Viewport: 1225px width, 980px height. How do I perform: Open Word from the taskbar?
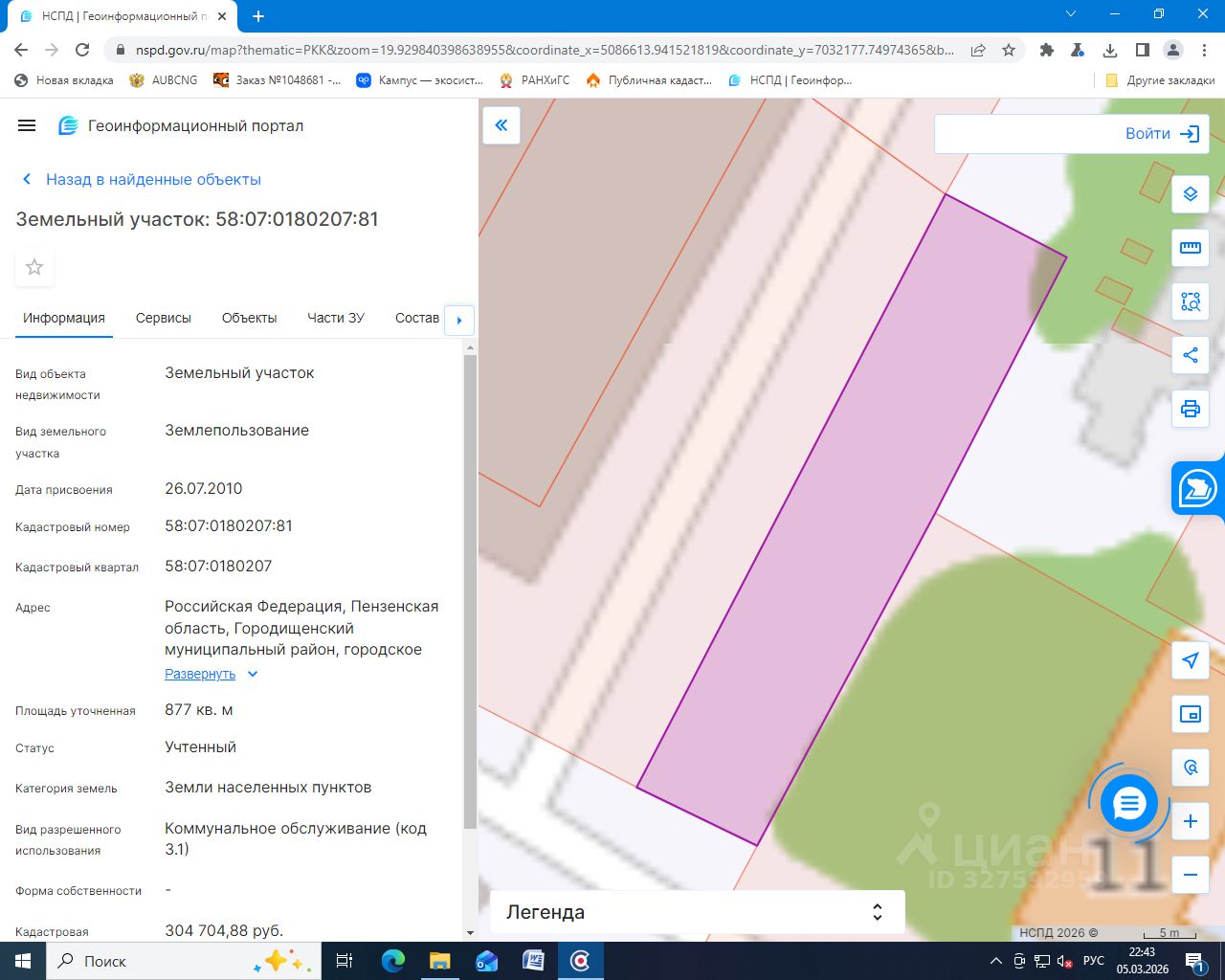[x=533, y=961]
